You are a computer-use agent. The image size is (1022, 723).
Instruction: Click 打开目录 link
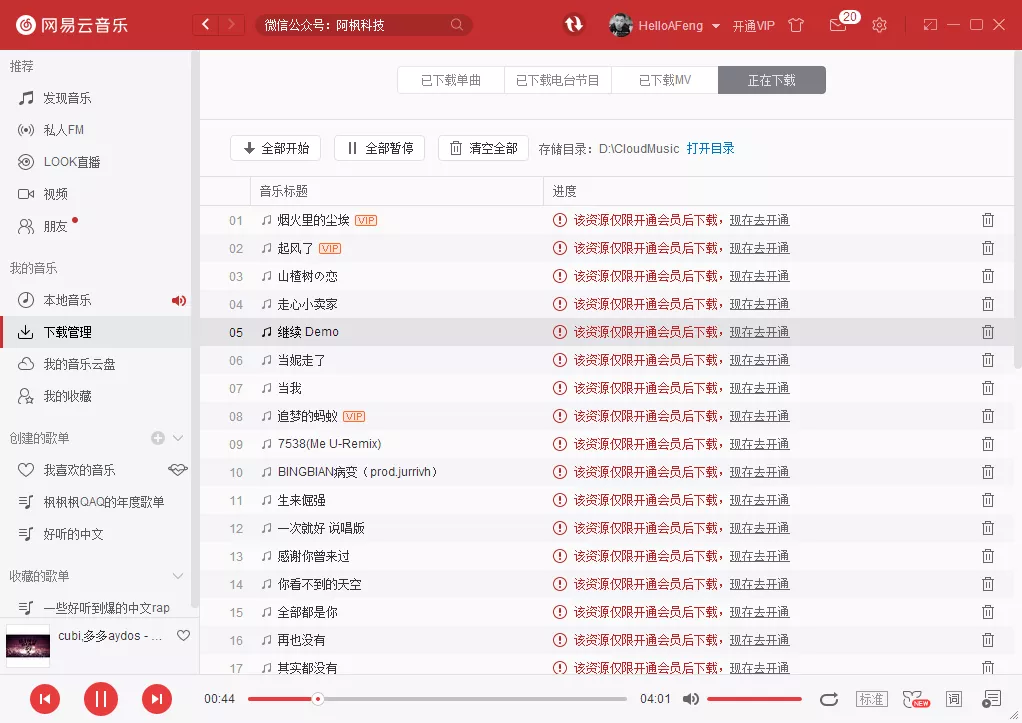[x=710, y=149]
